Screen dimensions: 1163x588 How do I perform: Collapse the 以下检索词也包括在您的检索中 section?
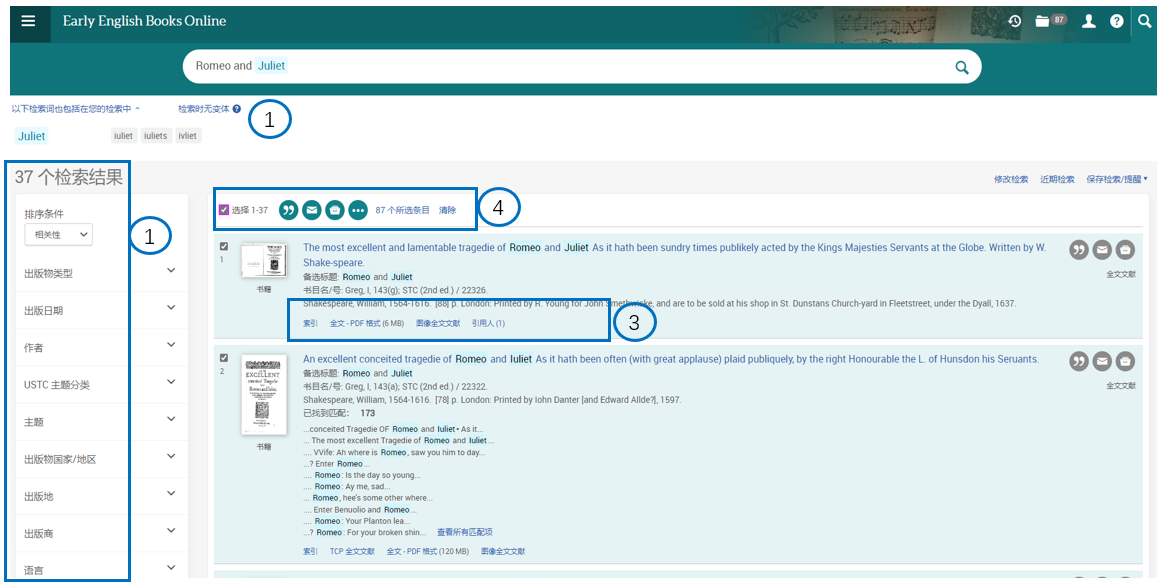pyautogui.click(x=76, y=109)
